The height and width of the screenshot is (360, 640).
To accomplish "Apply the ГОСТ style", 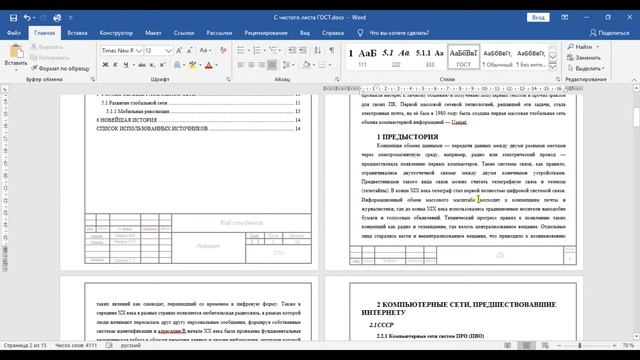I will pyautogui.click(x=463, y=57).
